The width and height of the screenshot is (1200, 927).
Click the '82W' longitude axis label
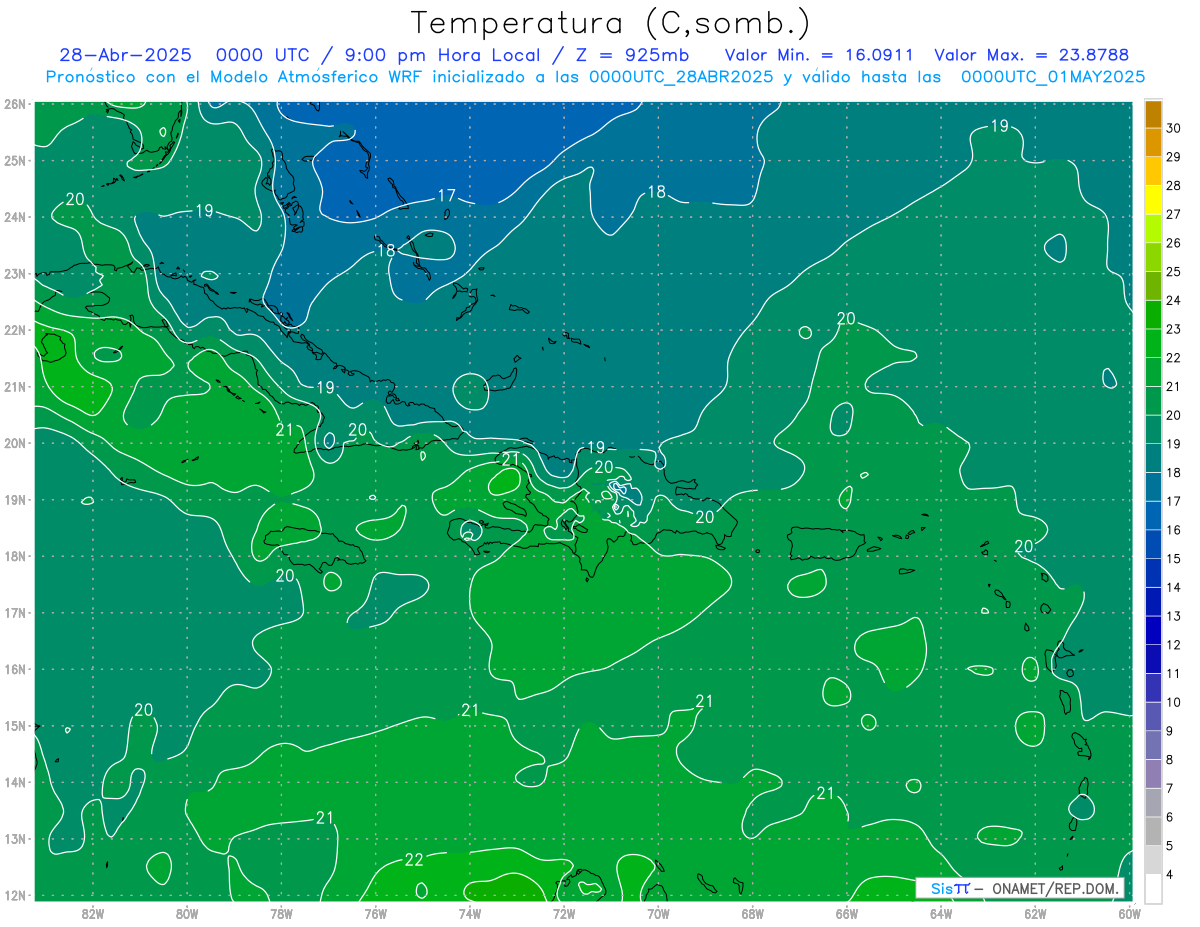point(93,913)
